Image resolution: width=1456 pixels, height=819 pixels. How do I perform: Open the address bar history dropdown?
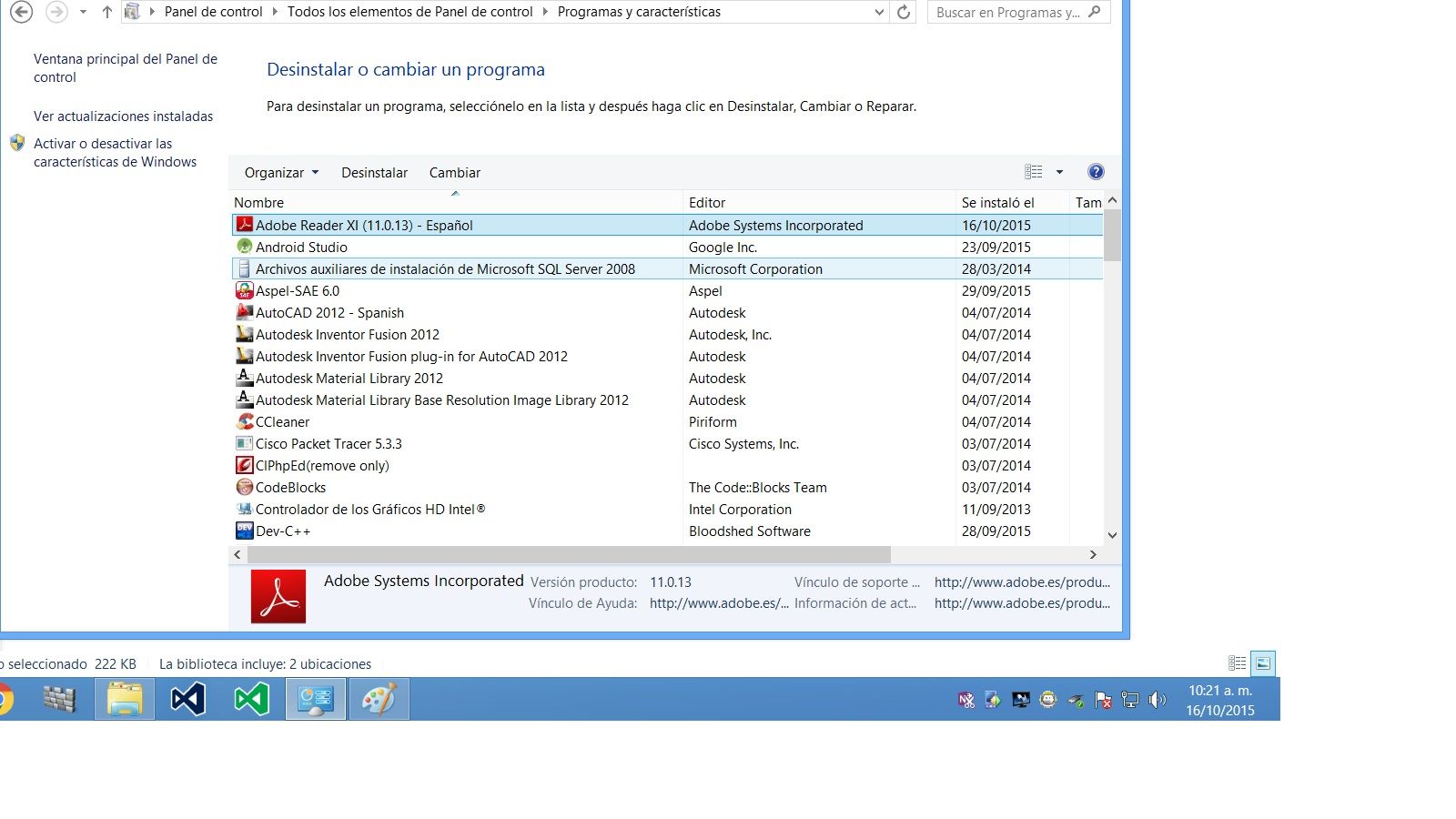coord(878,13)
